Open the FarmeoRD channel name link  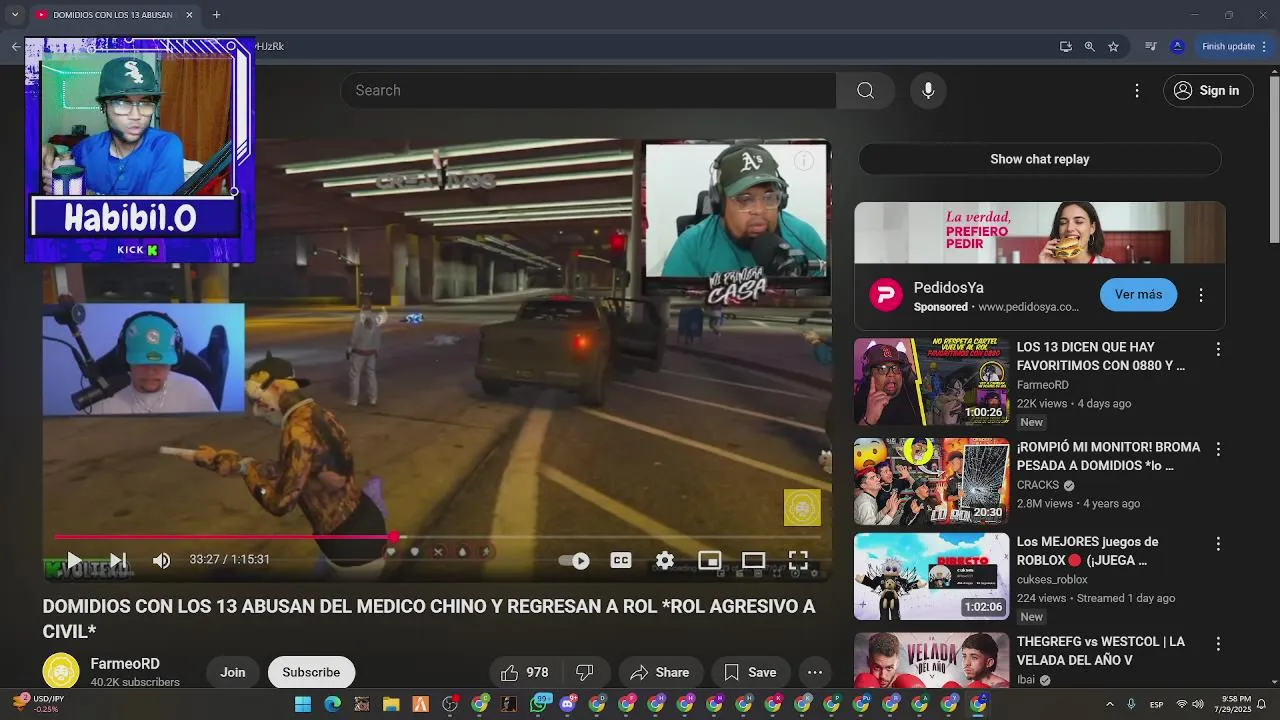[x=125, y=664]
